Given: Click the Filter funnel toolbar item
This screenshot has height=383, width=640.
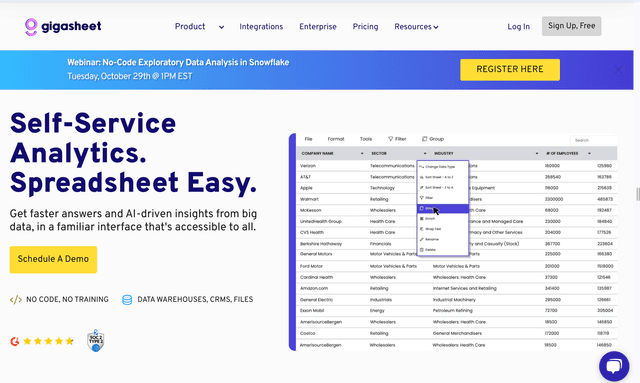Looking at the screenshot, I should point(397,139).
